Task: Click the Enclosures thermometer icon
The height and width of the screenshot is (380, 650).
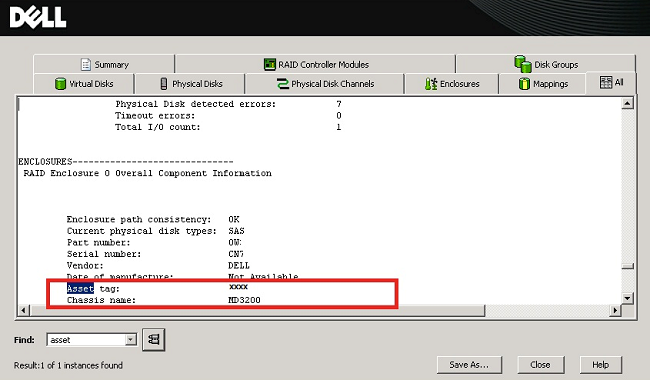Action: point(431,84)
